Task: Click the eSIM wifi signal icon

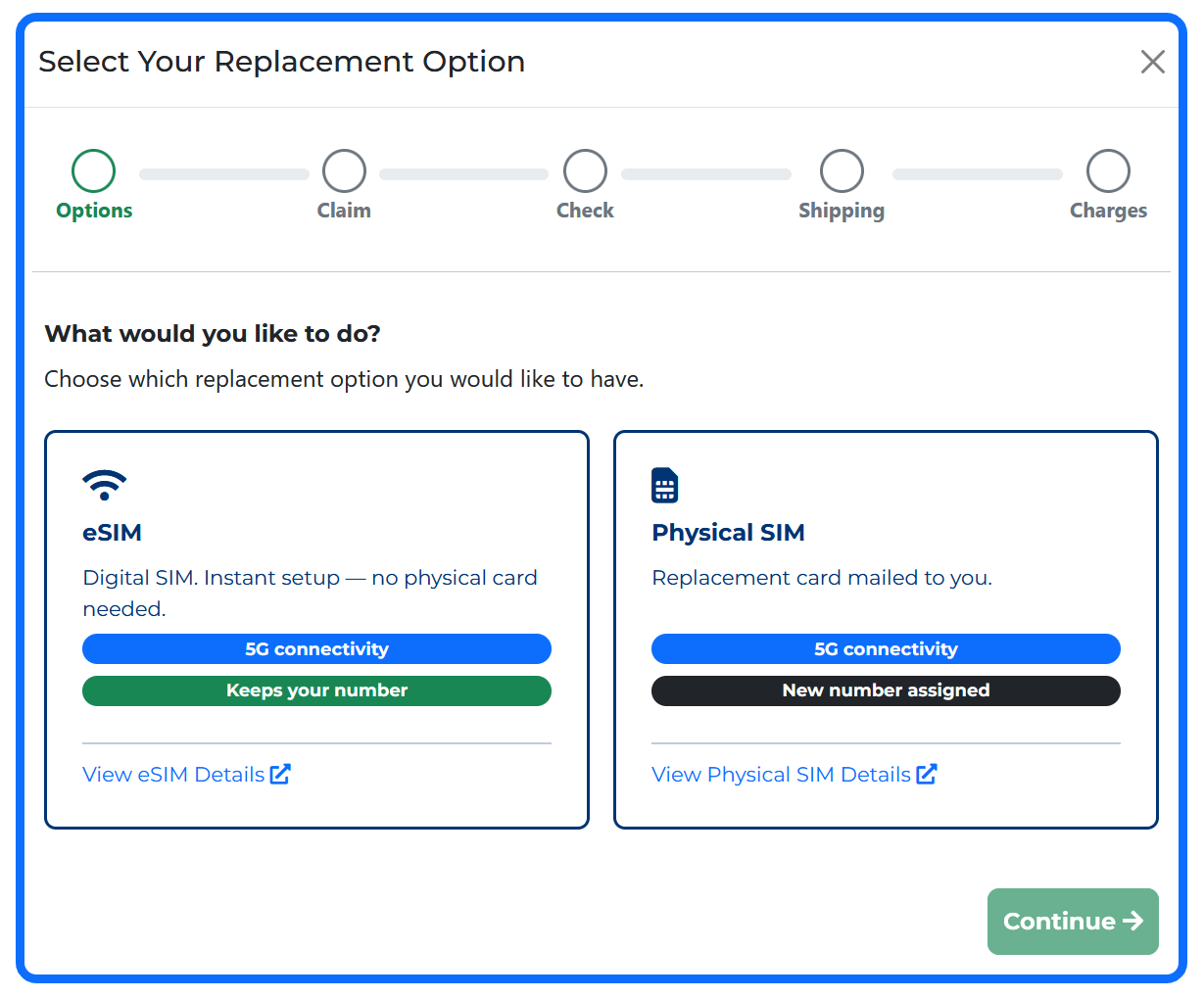Action: [x=104, y=485]
